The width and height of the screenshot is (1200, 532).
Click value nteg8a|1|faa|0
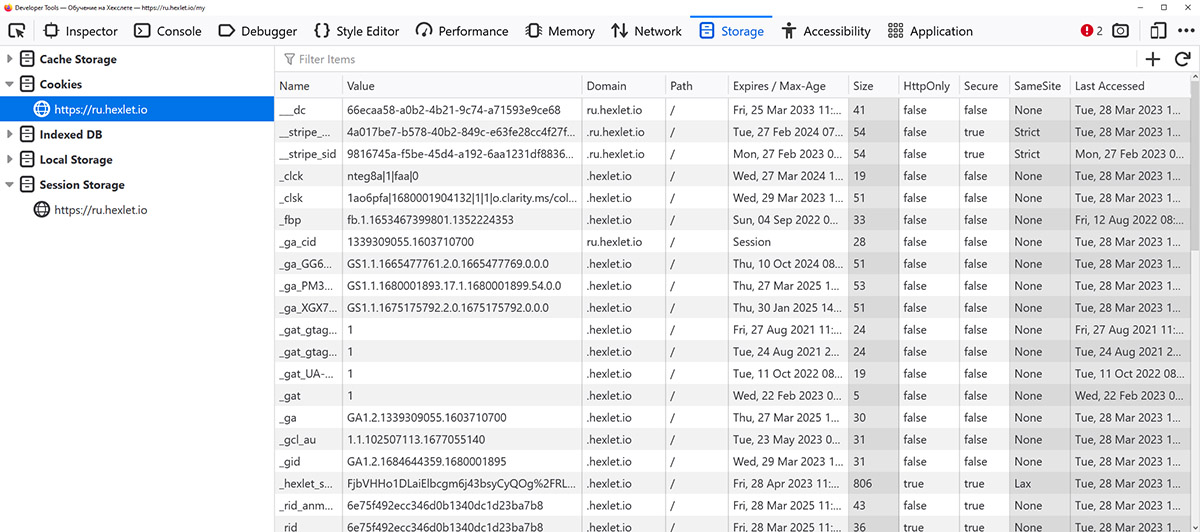coord(383,176)
